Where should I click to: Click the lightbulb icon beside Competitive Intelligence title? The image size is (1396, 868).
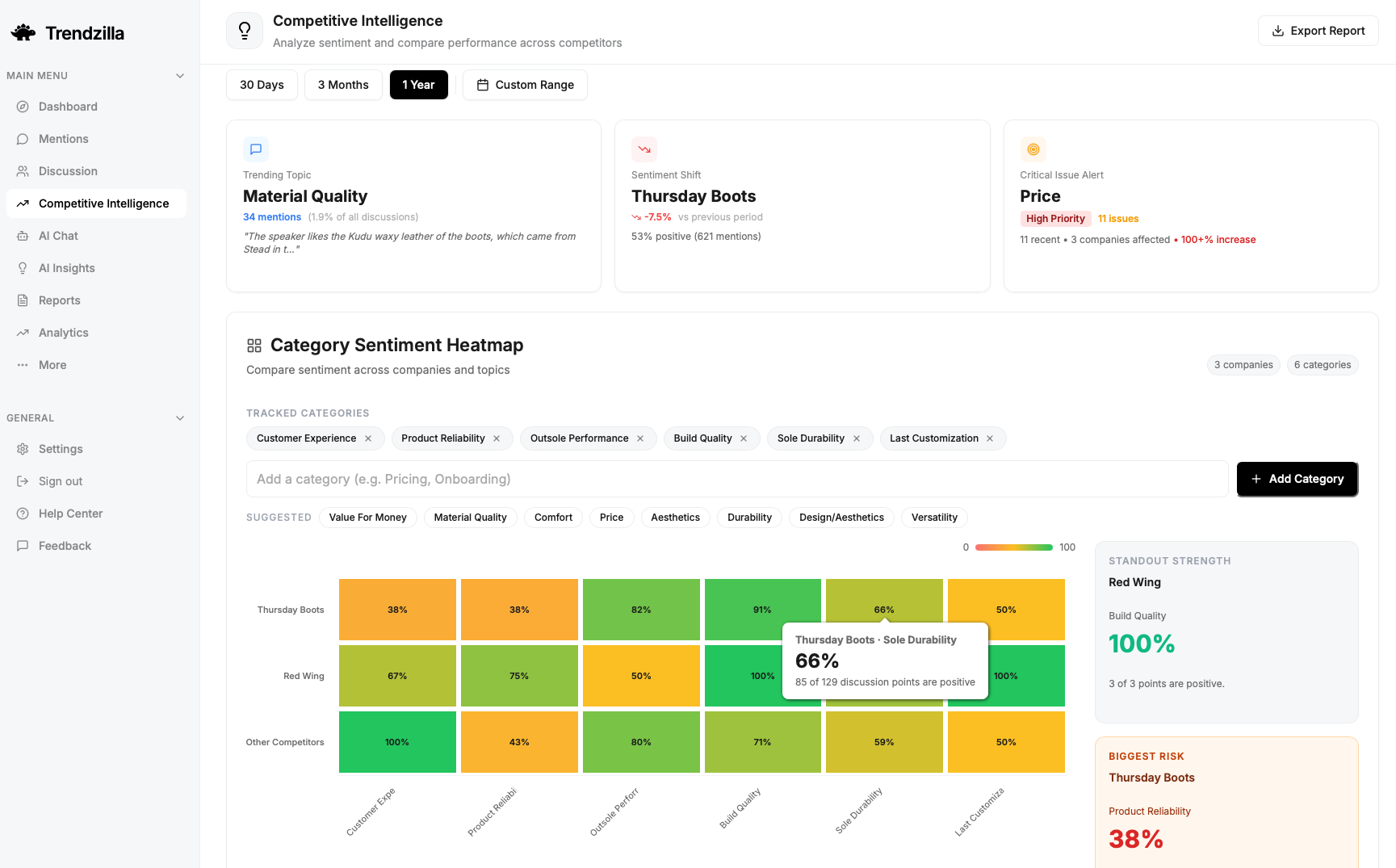pyautogui.click(x=245, y=31)
